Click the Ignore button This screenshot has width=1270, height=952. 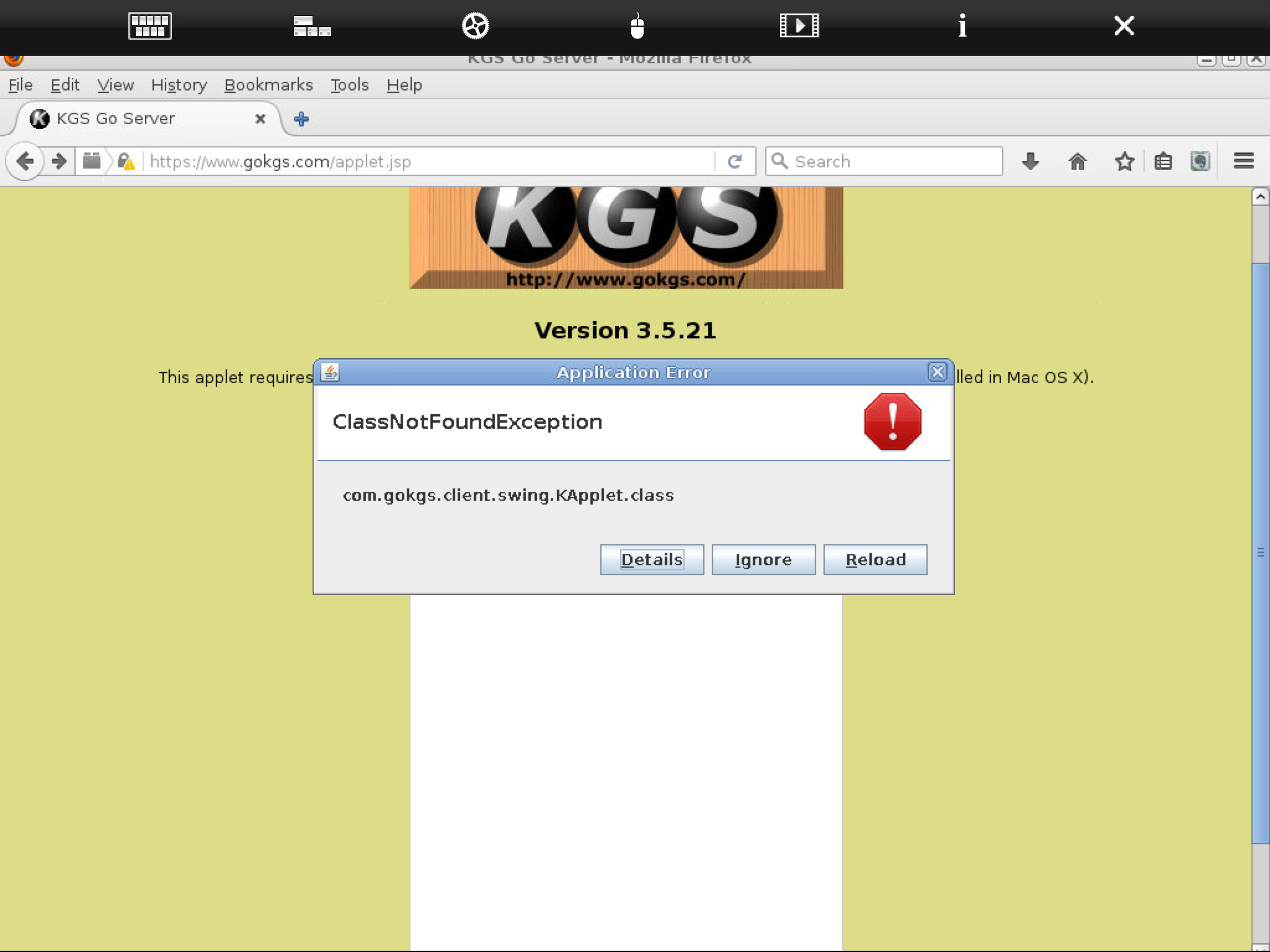763,560
